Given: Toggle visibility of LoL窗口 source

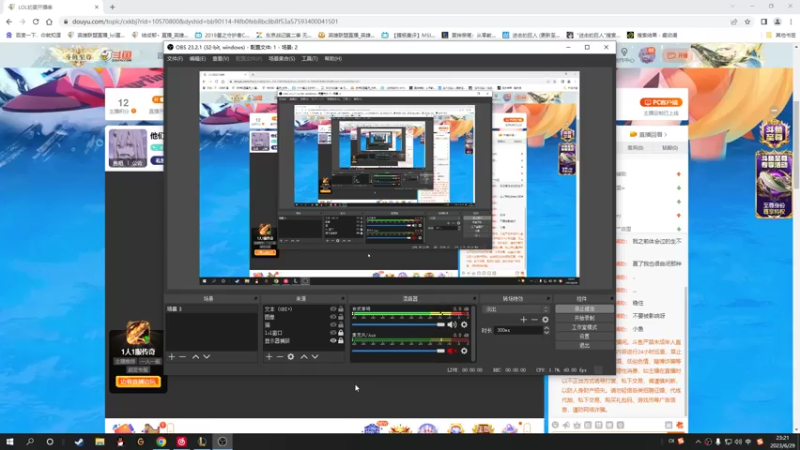Looking at the screenshot, I should click(x=333, y=333).
